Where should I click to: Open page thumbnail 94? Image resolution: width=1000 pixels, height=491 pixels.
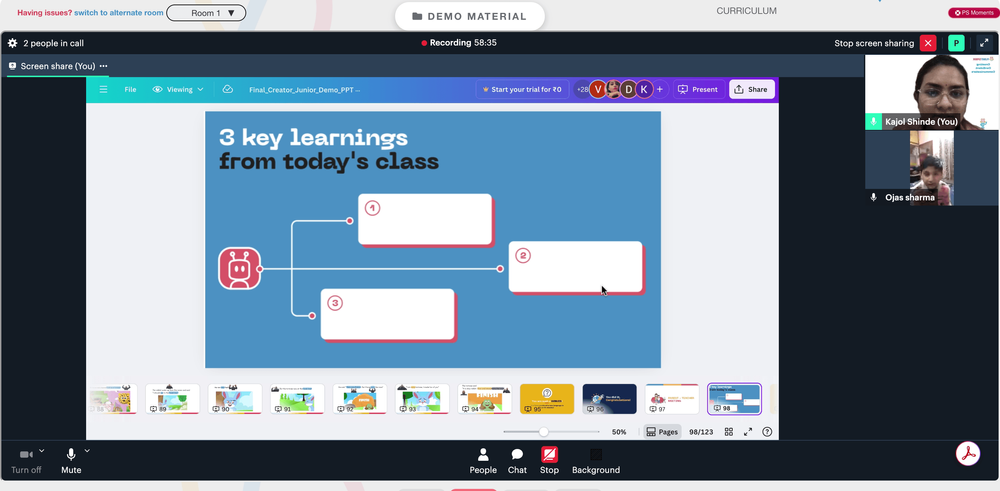(x=485, y=399)
